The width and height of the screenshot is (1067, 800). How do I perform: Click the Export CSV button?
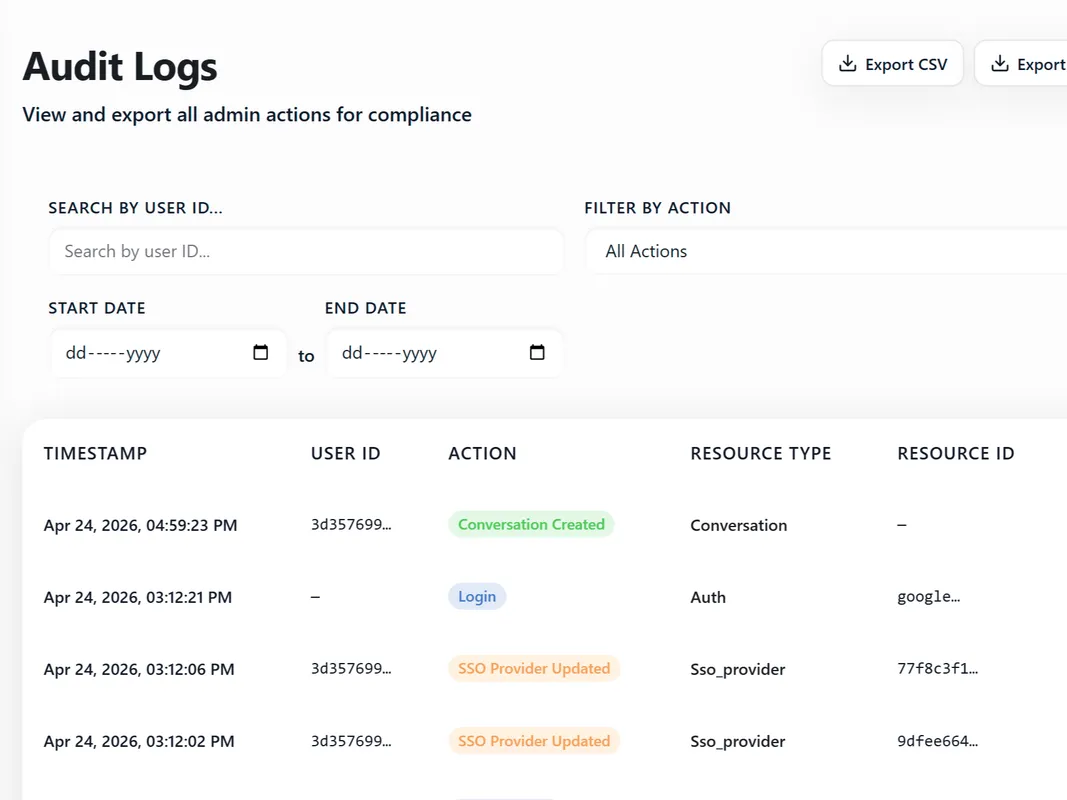pos(892,64)
